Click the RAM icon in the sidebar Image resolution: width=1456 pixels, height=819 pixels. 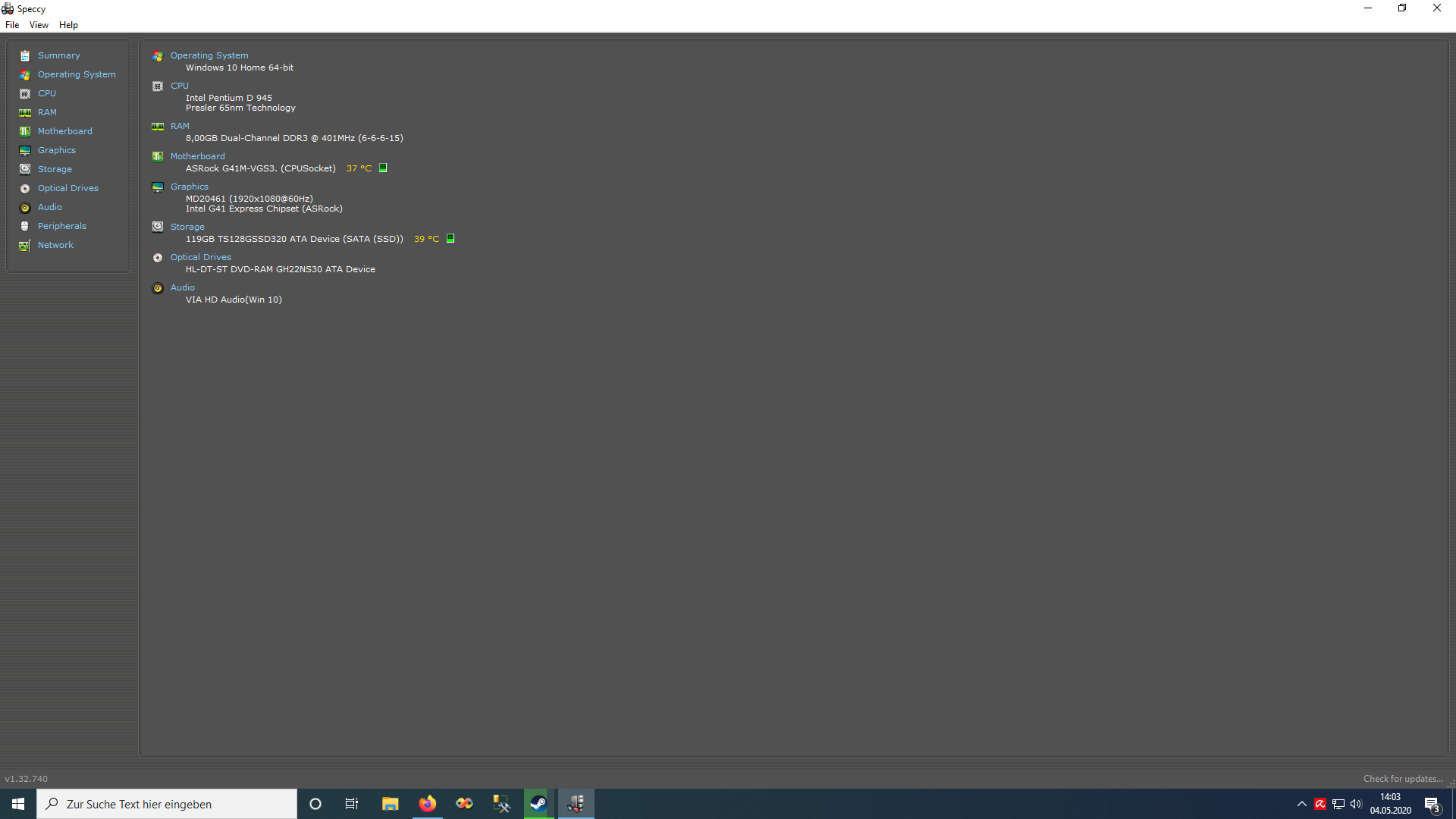25,112
